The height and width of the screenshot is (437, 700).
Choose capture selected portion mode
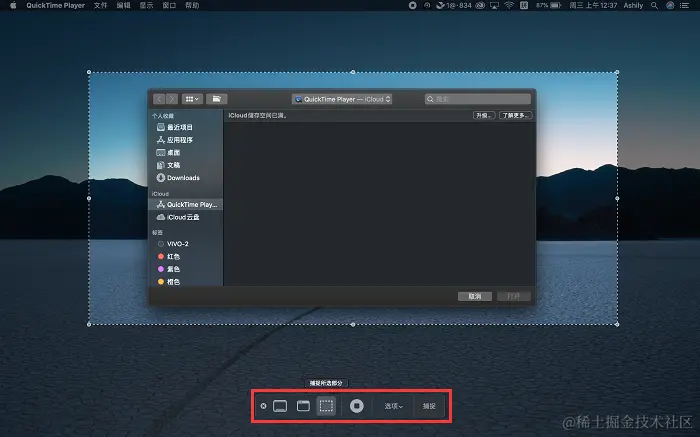pyautogui.click(x=326, y=406)
